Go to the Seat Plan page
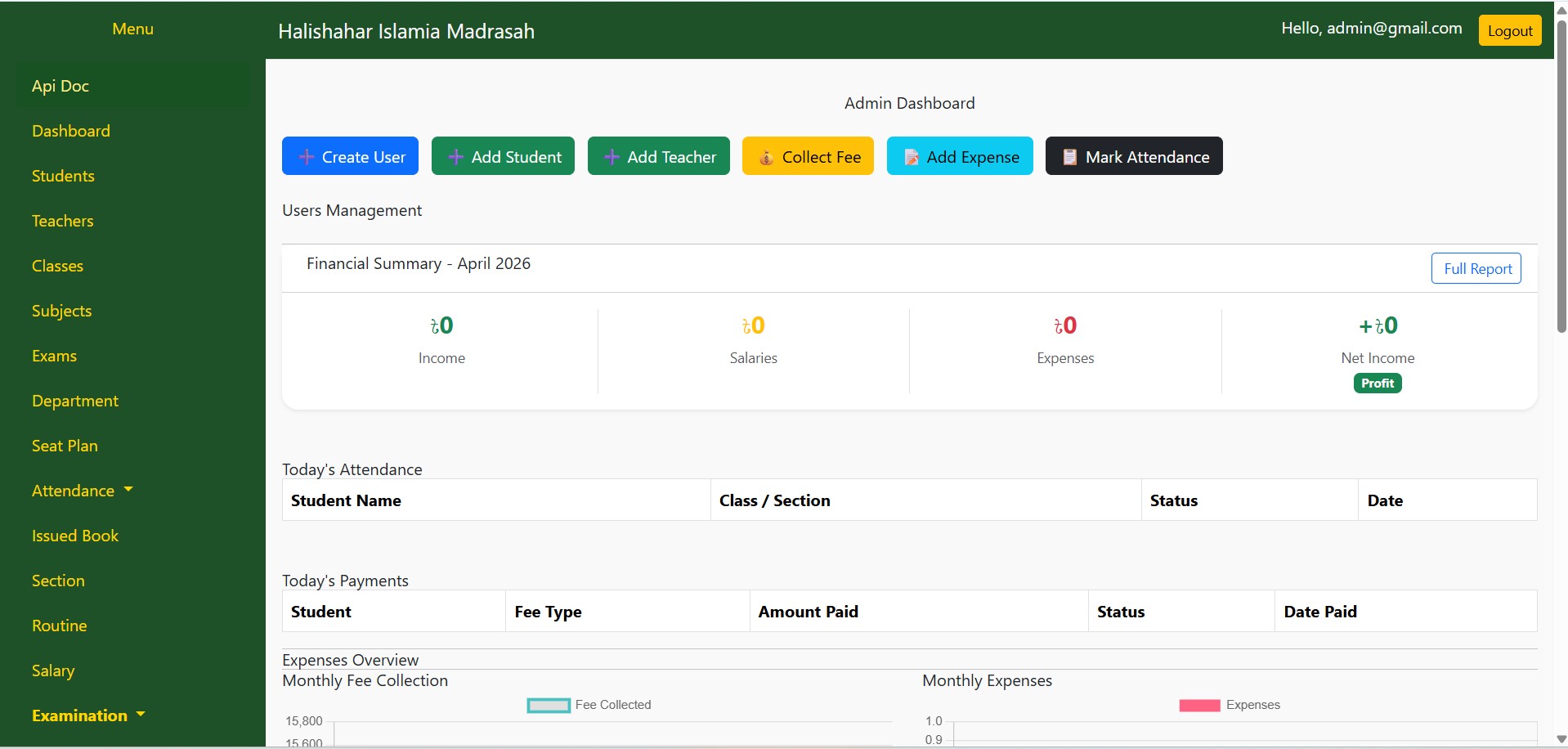 click(x=65, y=446)
